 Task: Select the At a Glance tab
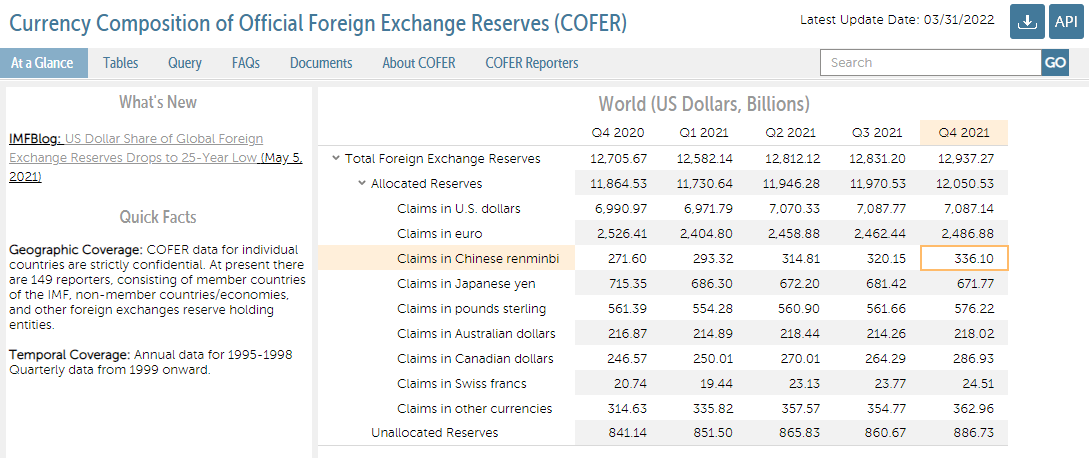(42, 63)
